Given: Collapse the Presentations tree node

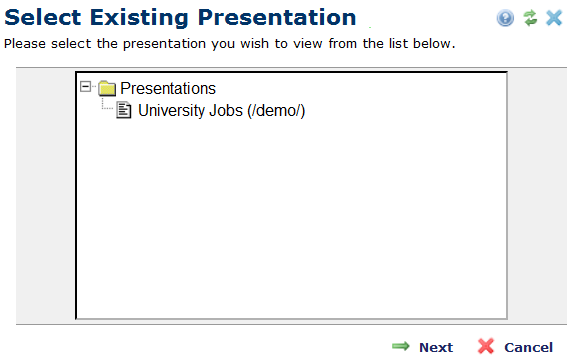Looking at the screenshot, I should 85,87.
